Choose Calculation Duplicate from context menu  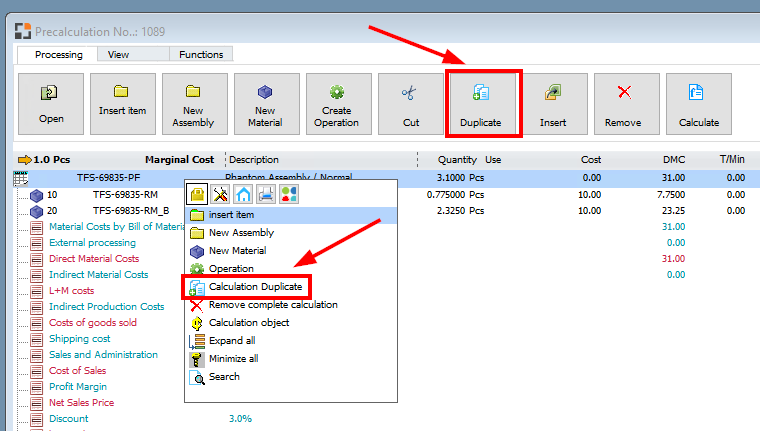click(x=255, y=287)
